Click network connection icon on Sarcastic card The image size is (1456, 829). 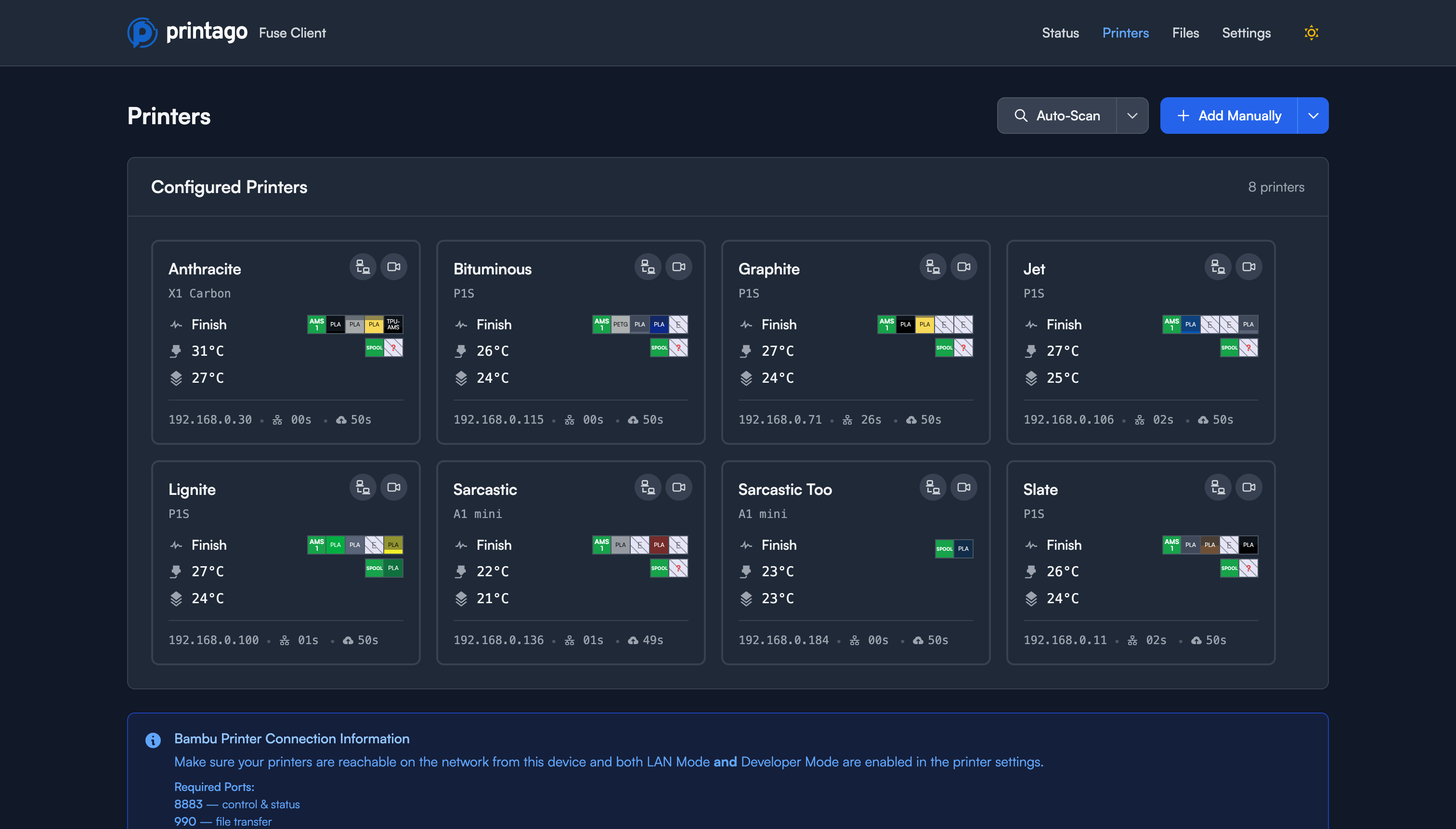pos(648,487)
